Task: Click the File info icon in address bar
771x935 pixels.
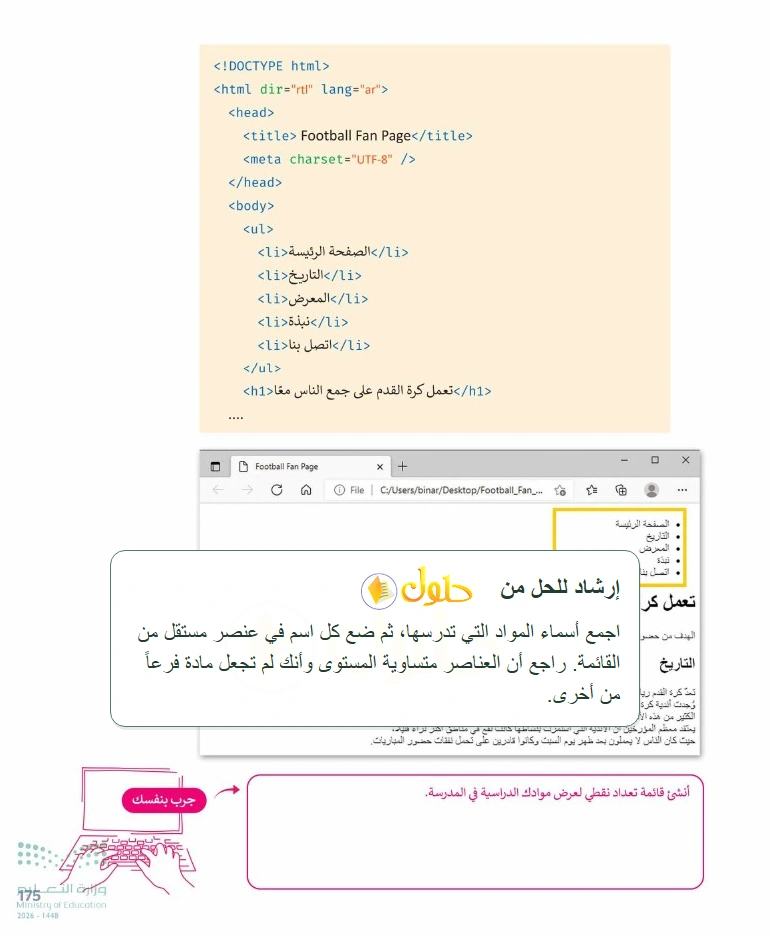Action: [x=339, y=490]
